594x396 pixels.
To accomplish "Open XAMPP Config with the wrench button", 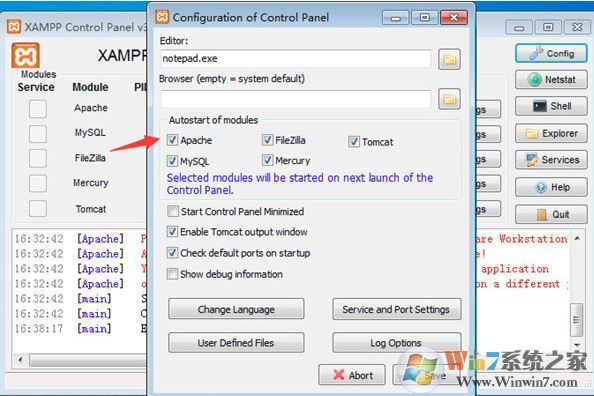I will tap(551, 53).
